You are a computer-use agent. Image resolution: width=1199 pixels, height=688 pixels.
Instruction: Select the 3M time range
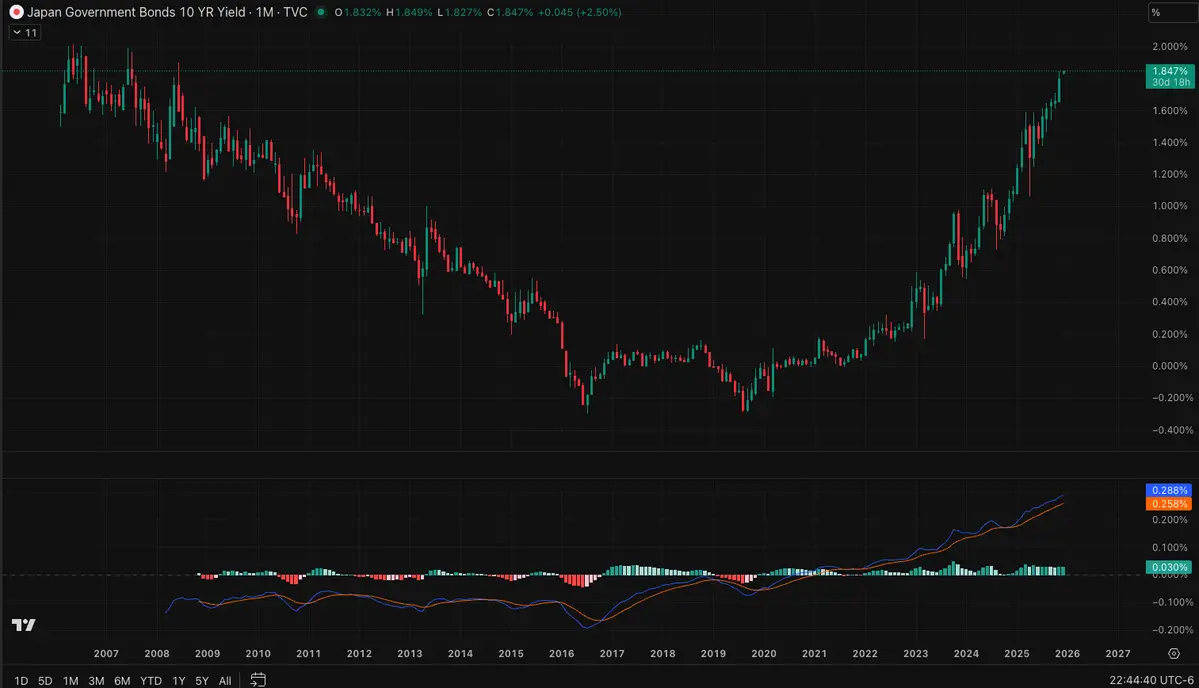tap(96, 680)
